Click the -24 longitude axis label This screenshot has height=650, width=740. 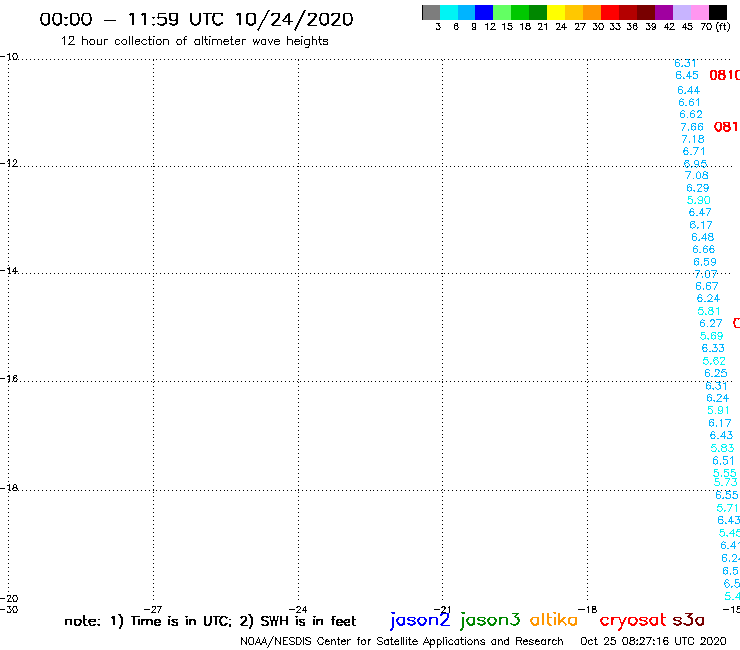(298, 609)
